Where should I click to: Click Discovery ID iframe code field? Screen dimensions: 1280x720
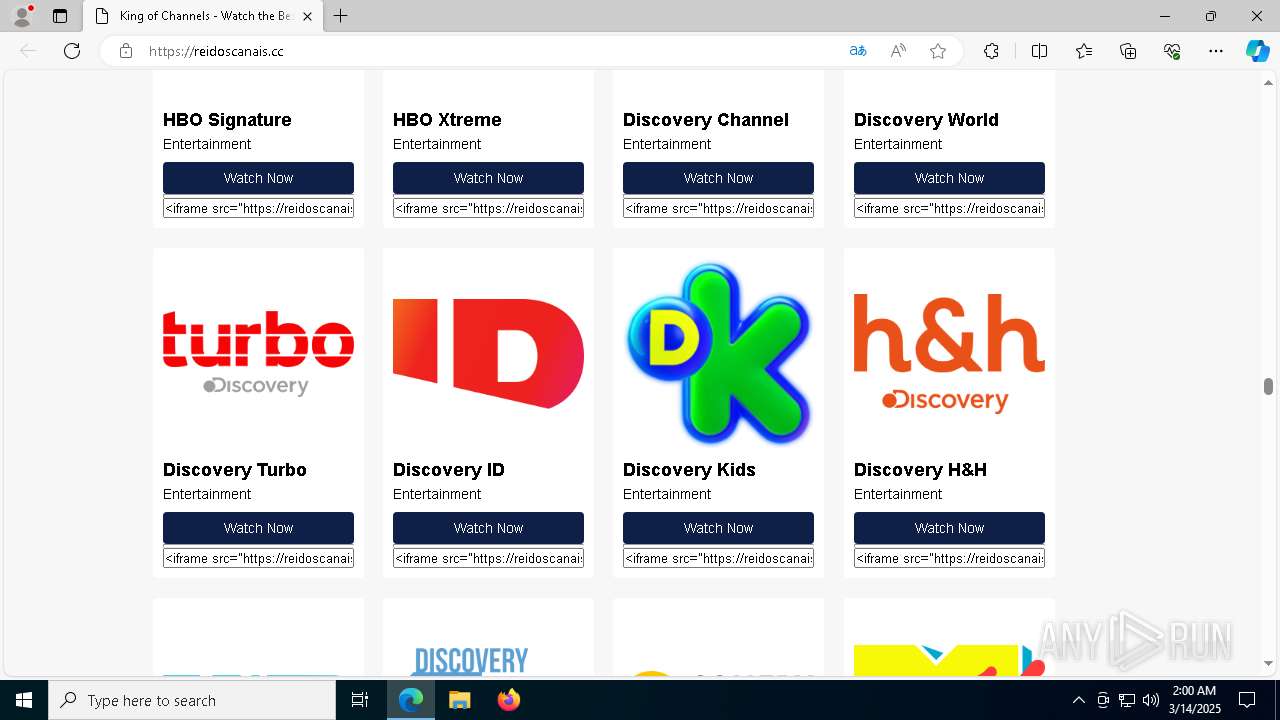[488, 558]
